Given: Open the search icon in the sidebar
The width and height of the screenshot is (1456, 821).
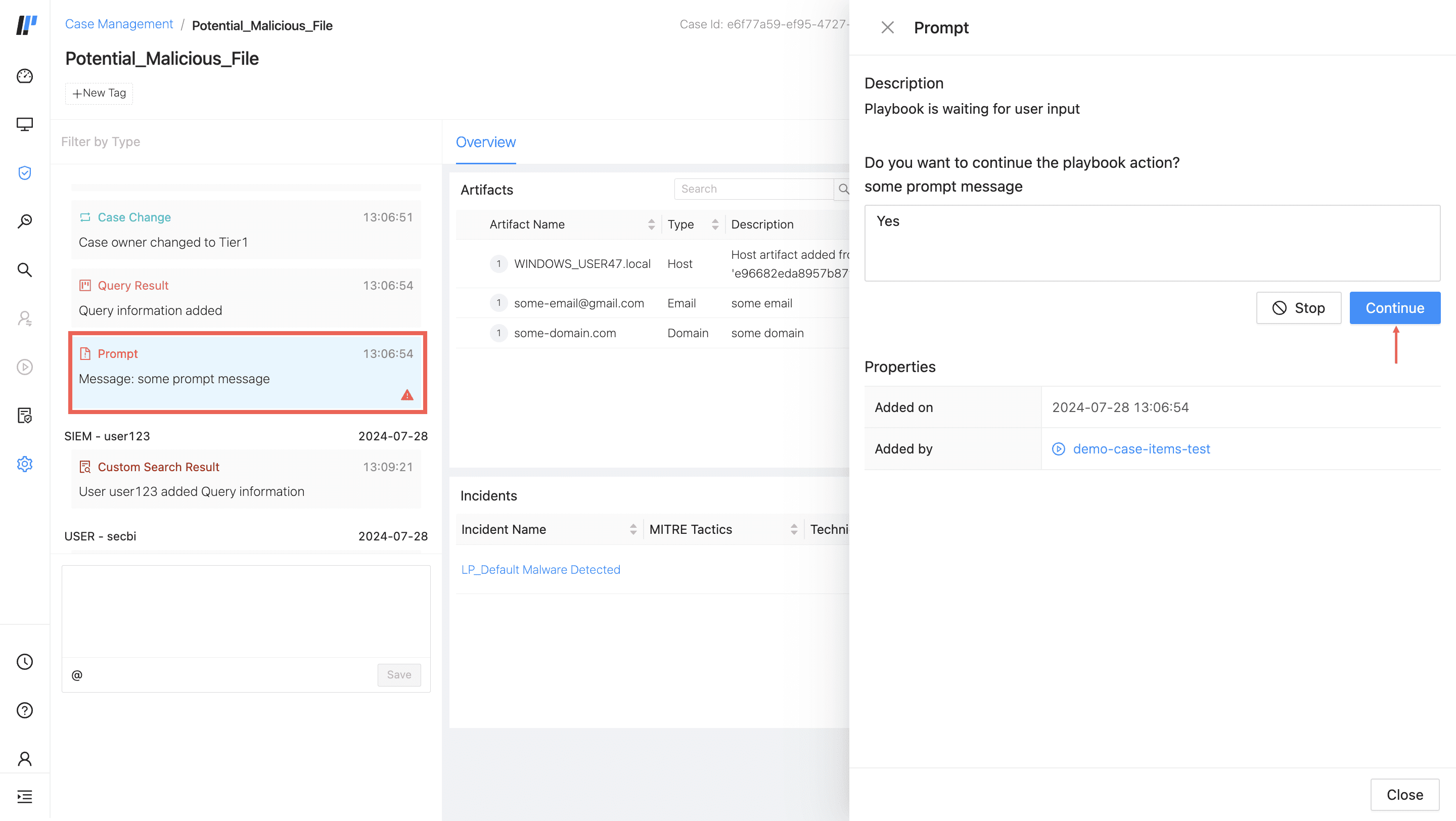Looking at the screenshot, I should [x=25, y=270].
